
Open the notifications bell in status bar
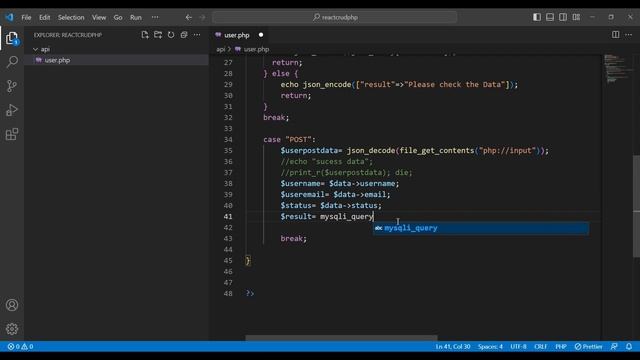pyautogui.click(x=629, y=347)
